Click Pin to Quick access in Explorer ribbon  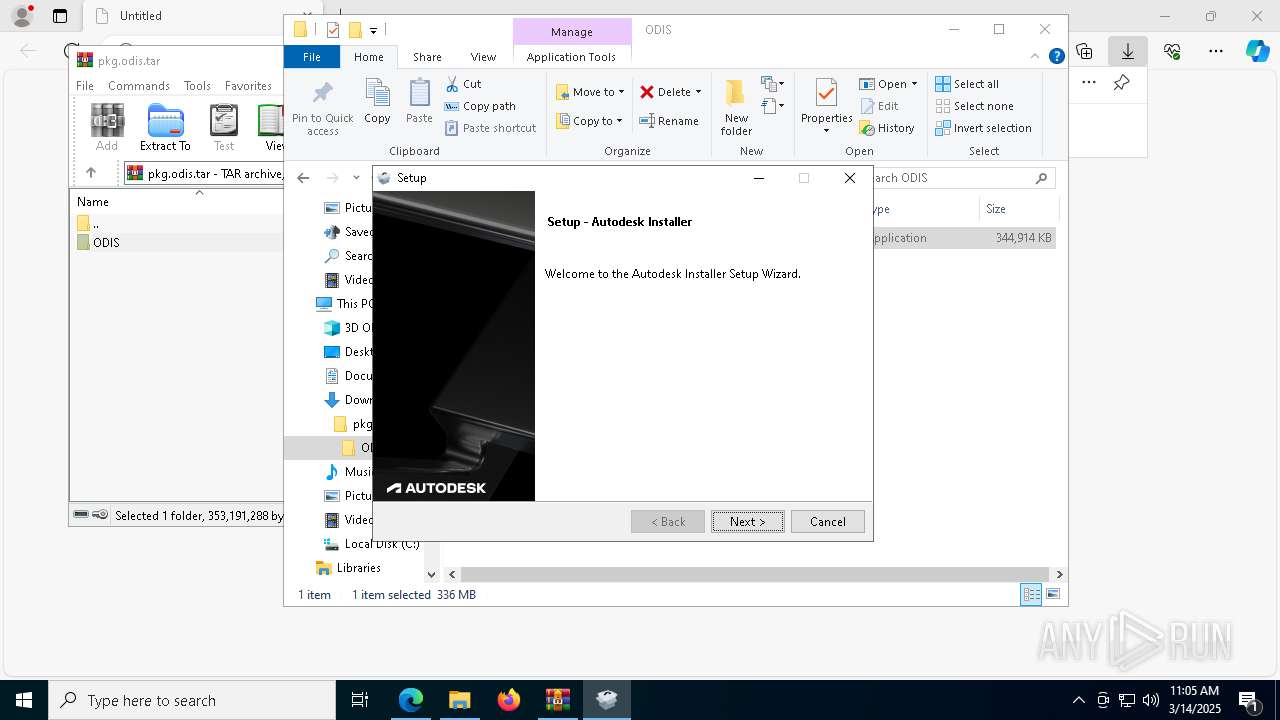[323, 109]
